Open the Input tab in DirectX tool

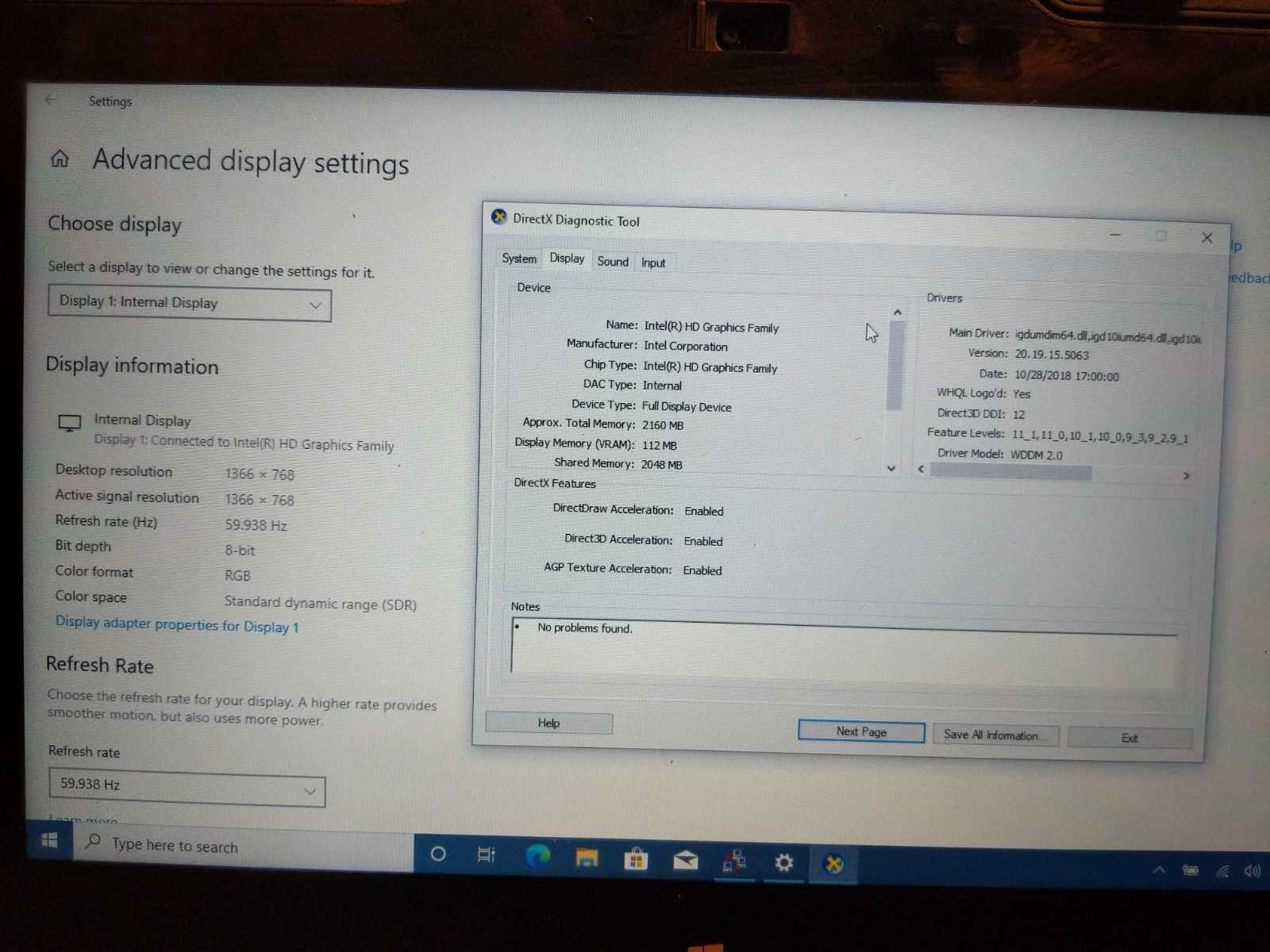click(x=653, y=263)
